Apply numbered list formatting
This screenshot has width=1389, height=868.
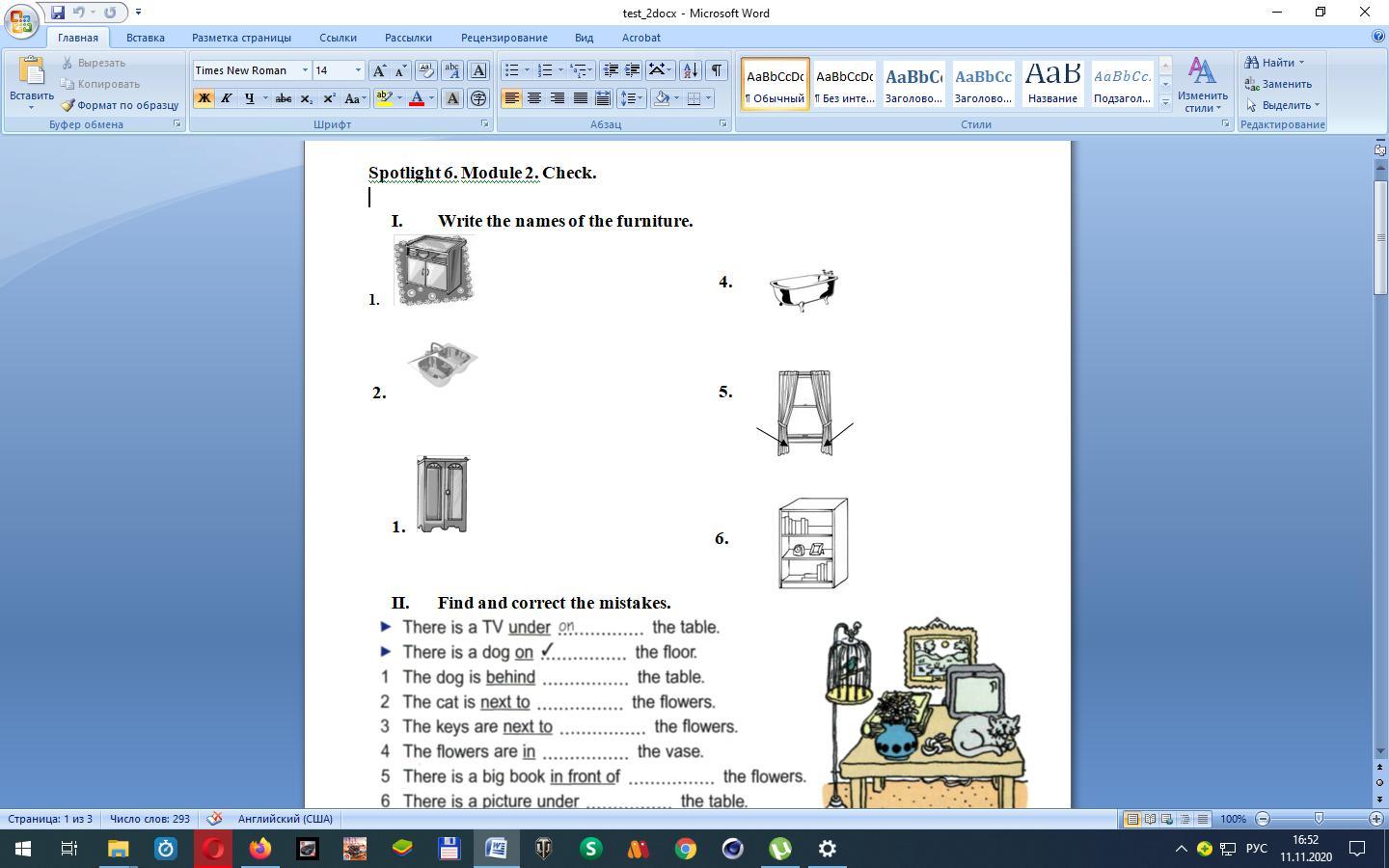coord(545,70)
